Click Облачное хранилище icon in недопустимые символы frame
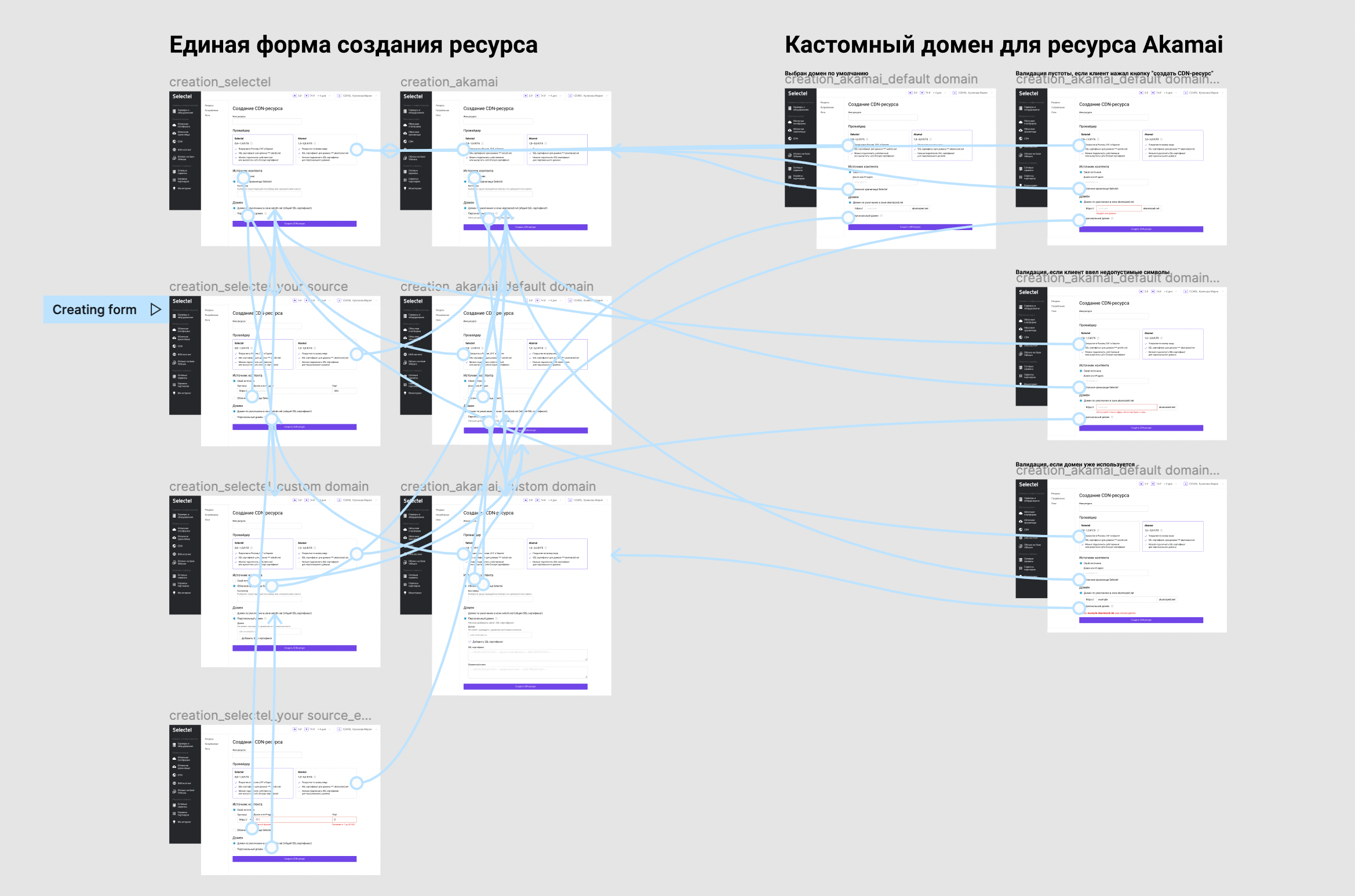The width and height of the screenshot is (1355, 896). [1021, 329]
